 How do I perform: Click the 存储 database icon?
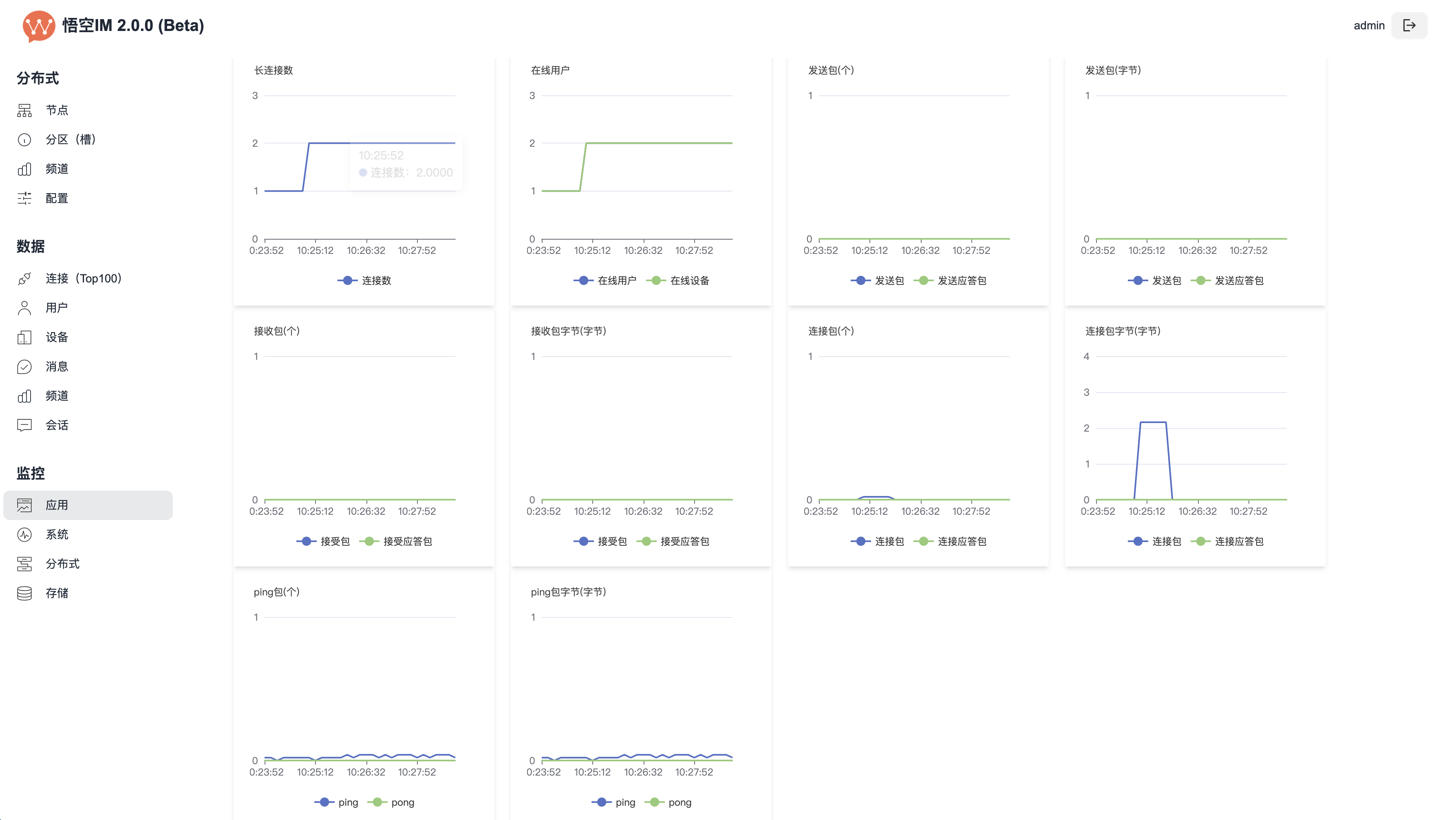click(x=24, y=593)
